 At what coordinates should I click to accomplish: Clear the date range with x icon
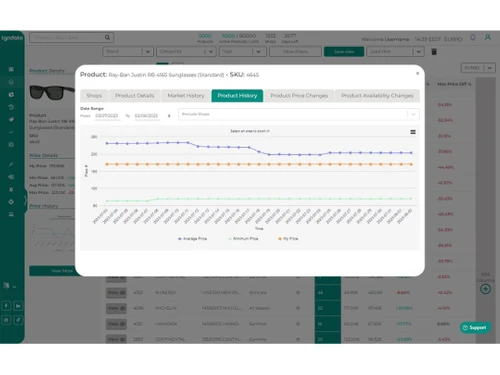169,116
